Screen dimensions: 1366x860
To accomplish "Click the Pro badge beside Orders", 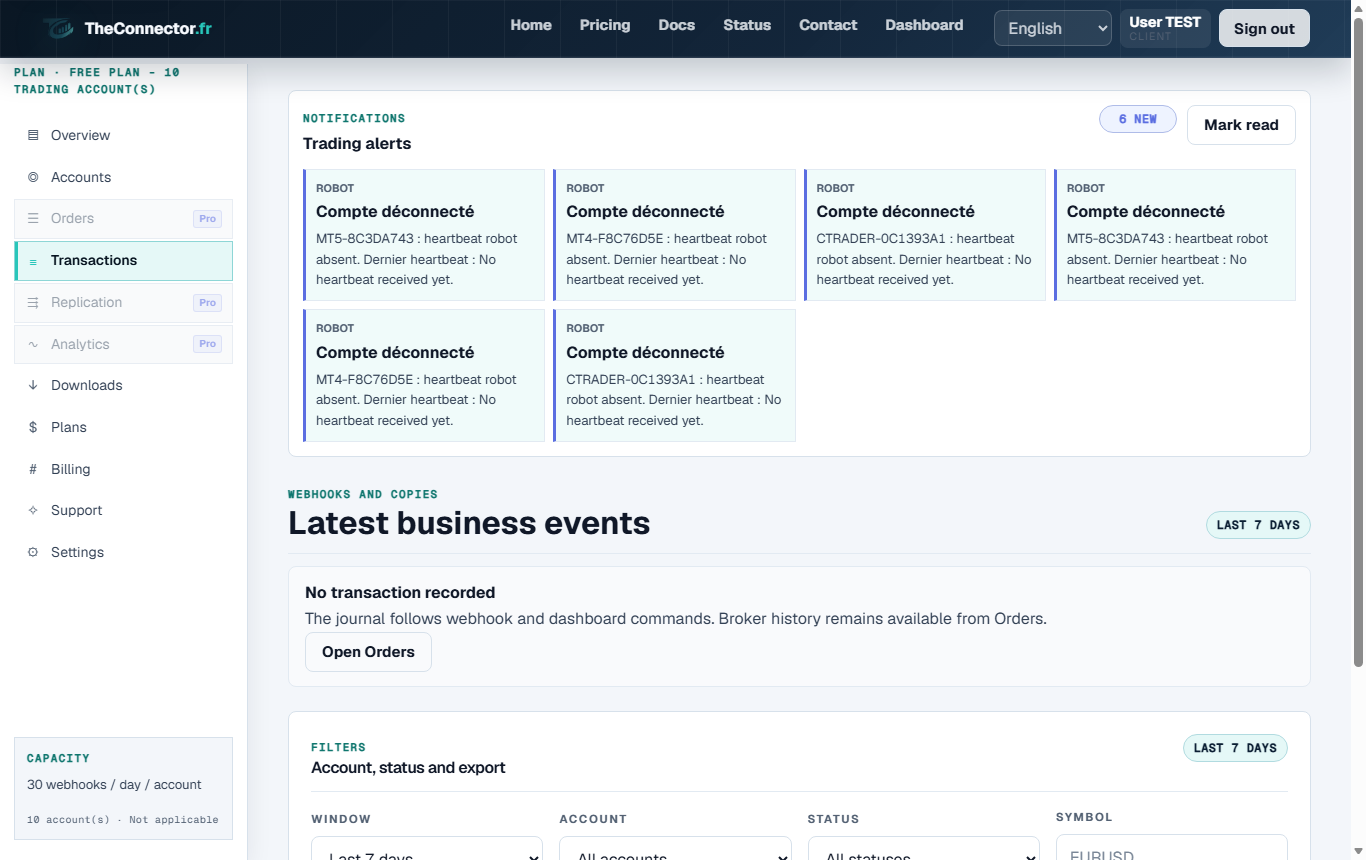I will [207, 219].
